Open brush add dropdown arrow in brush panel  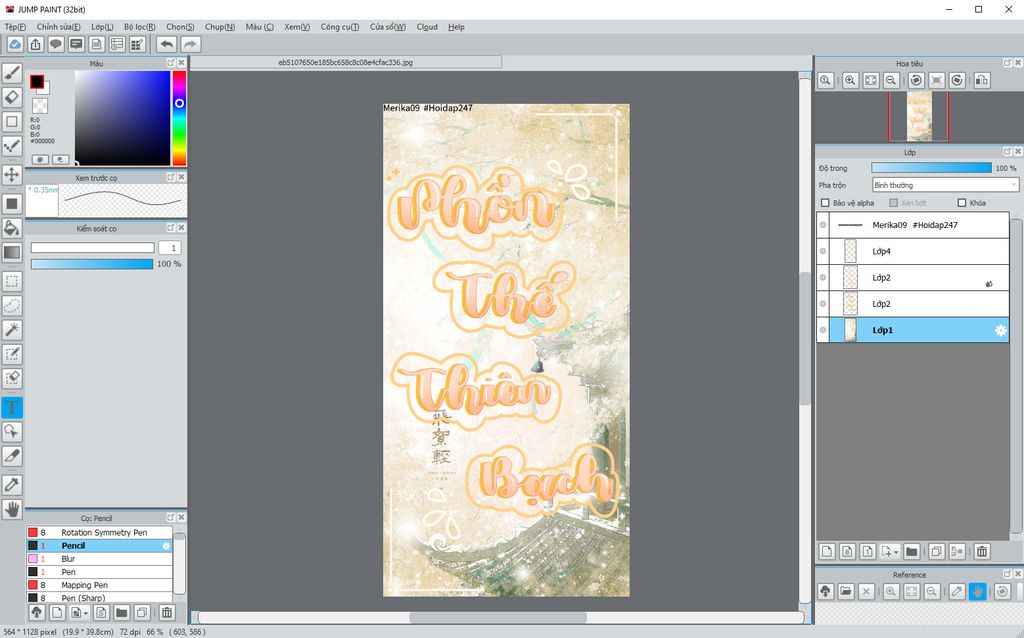(x=86, y=613)
